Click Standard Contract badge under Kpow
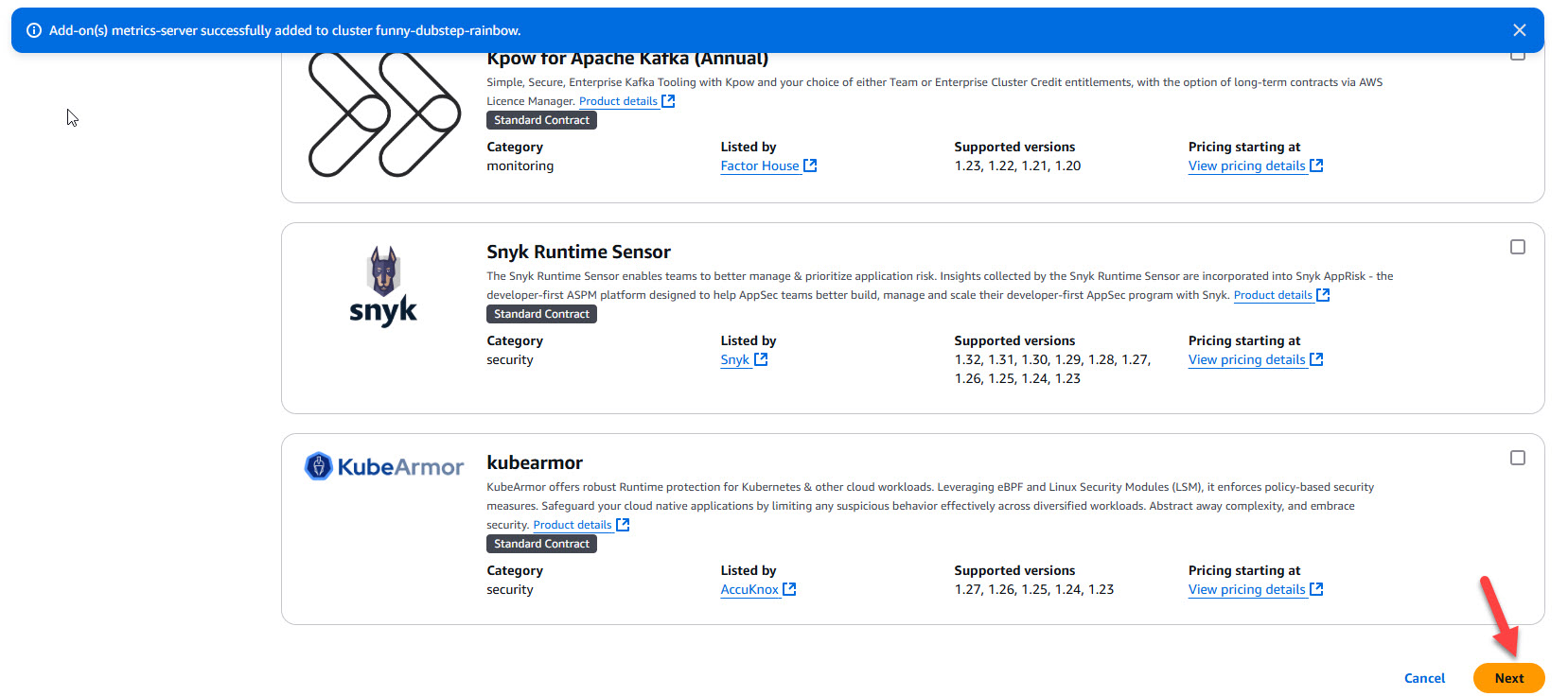1568x696 pixels. tap(541, 120)
